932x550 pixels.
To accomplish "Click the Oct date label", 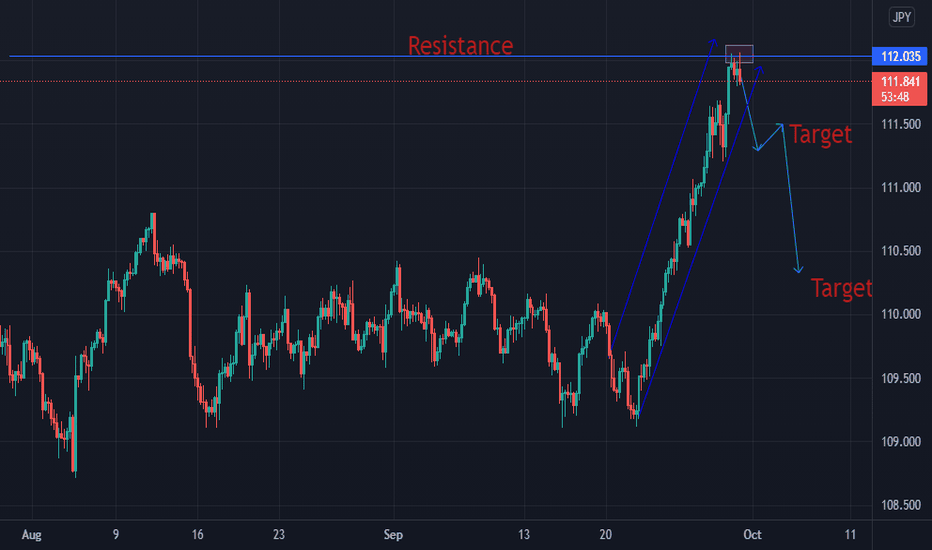I will point(752,535).
